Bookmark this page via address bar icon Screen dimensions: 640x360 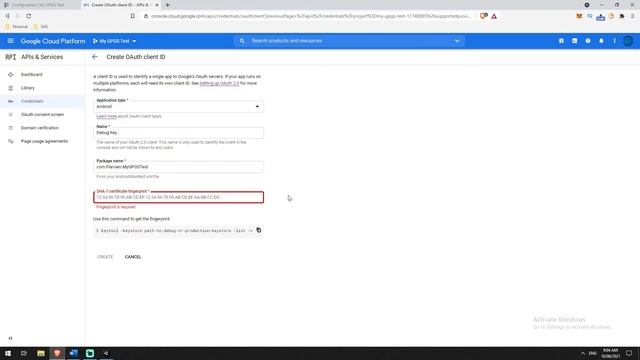pyautogui.click(x=133, y=16)
